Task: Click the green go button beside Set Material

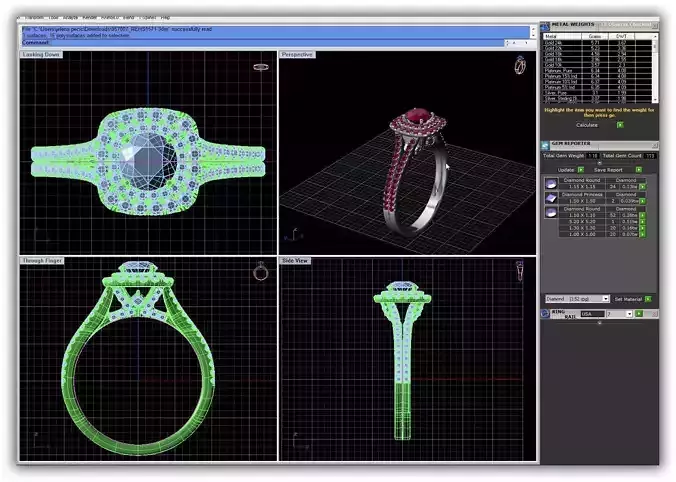Action: pyautogui.click(x=648, y=299)
